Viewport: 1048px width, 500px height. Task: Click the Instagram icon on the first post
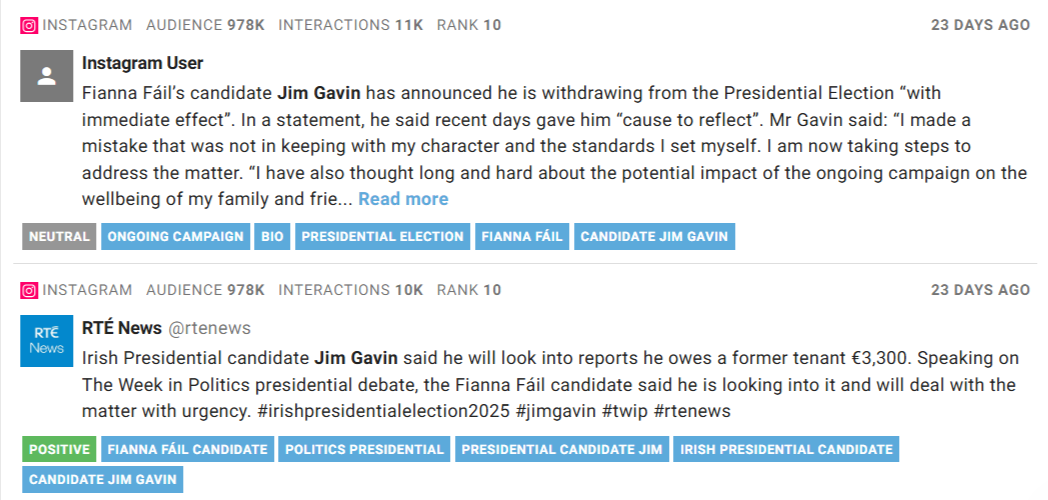click(x=30, y=25)
